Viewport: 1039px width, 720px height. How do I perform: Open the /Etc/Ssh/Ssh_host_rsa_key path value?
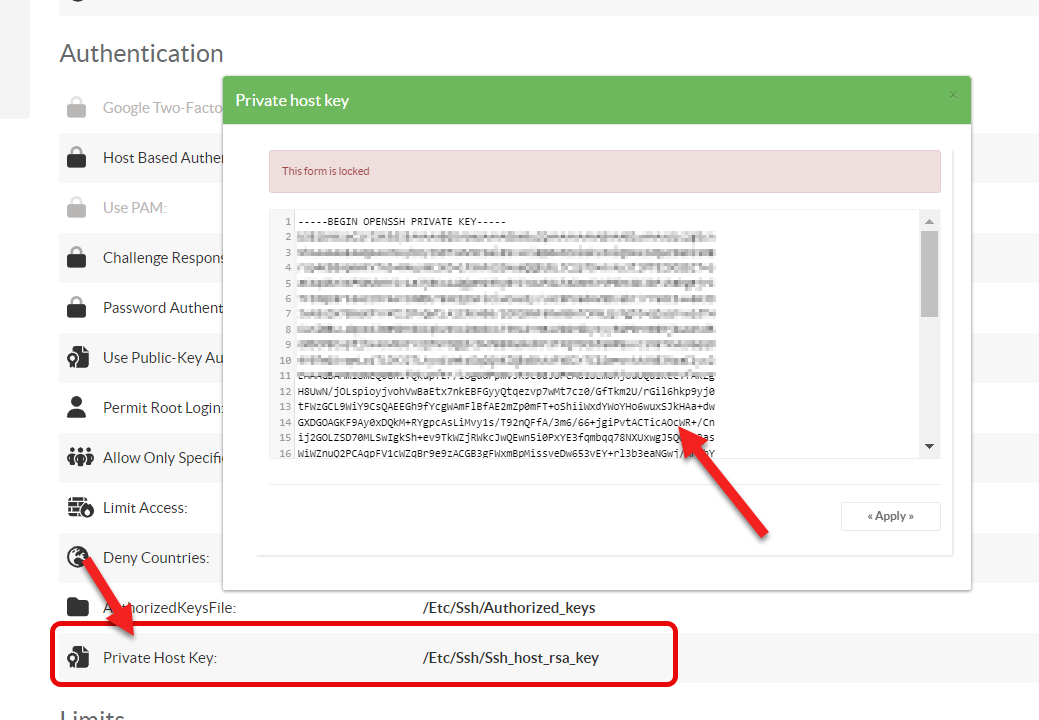pyautogui.click(x=510, y=658)
